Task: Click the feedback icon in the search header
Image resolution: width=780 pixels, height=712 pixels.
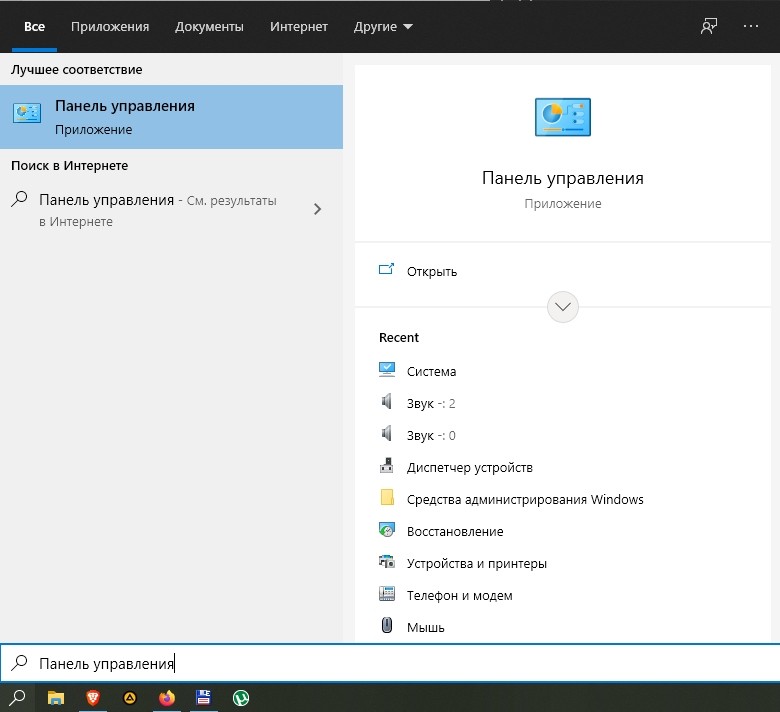Action: 709,26
